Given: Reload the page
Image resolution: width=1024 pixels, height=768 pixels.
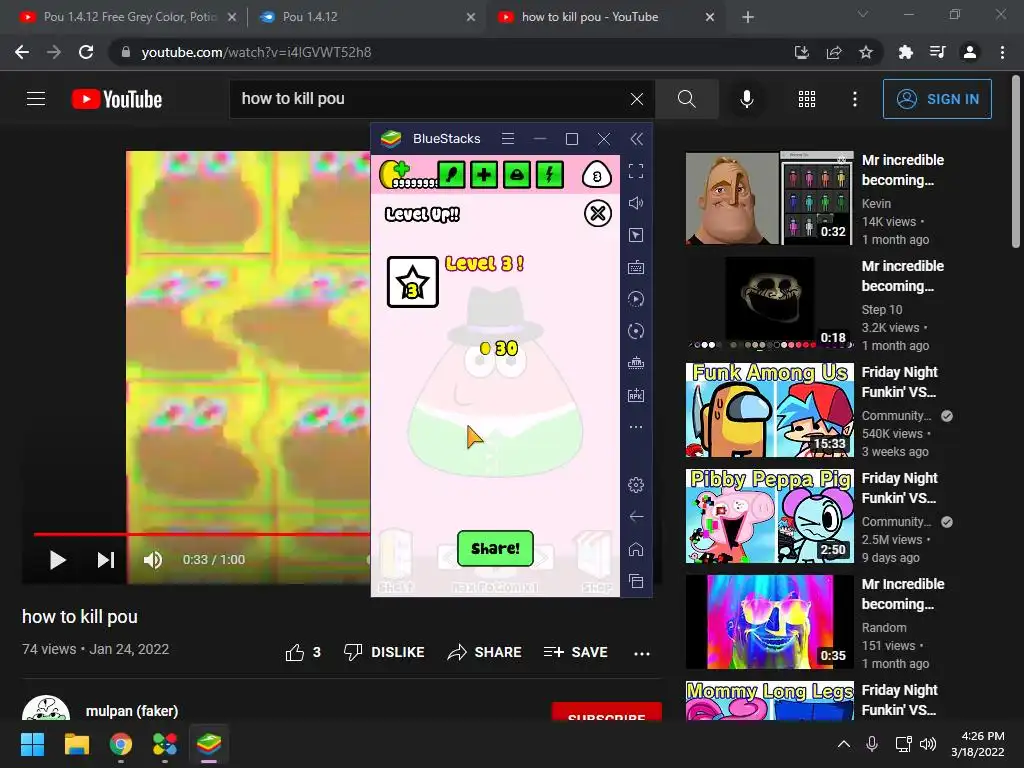Looking at the screenshot, I should point(86,52).
